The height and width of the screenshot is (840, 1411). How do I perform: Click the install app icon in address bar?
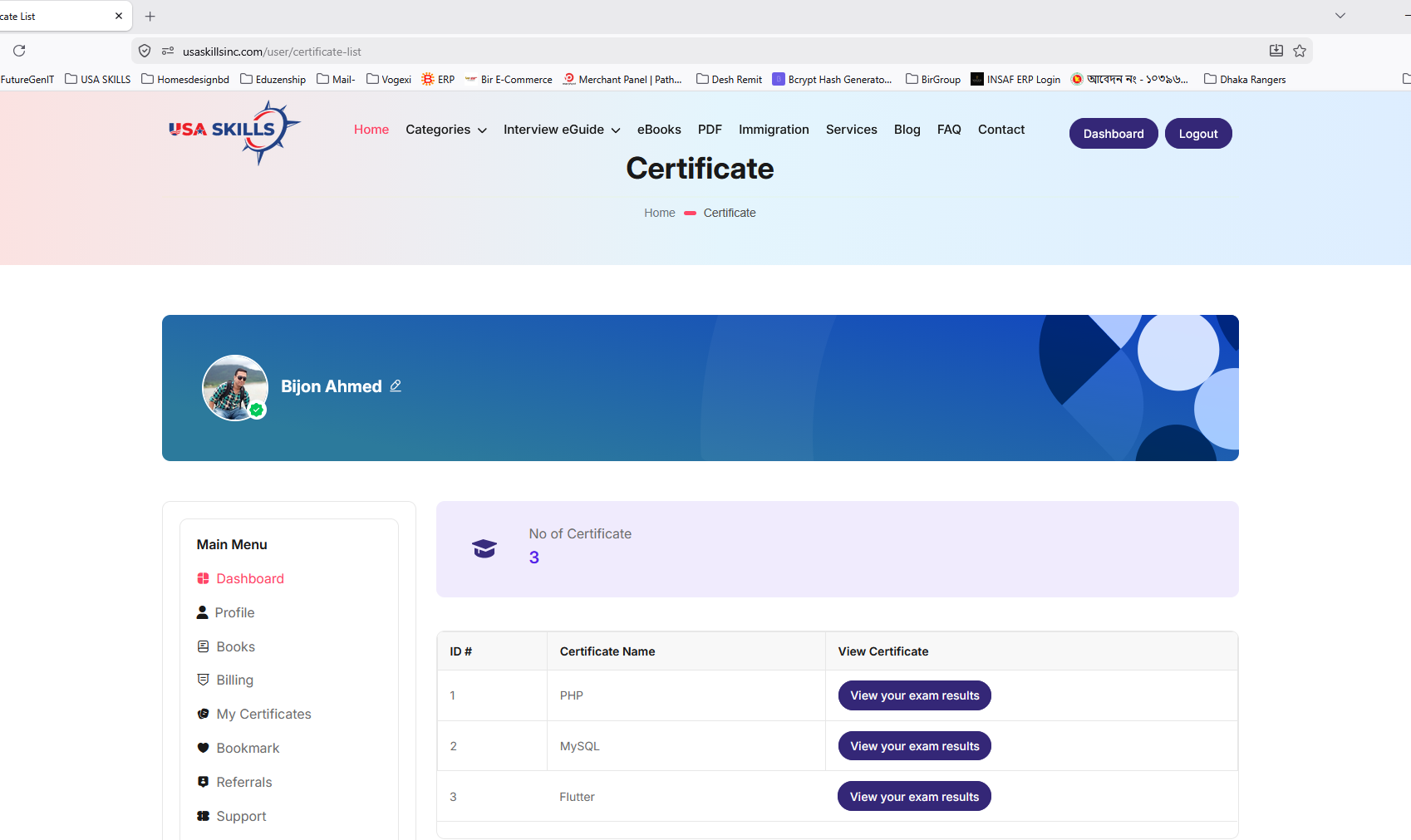[x=1276, y=51]
